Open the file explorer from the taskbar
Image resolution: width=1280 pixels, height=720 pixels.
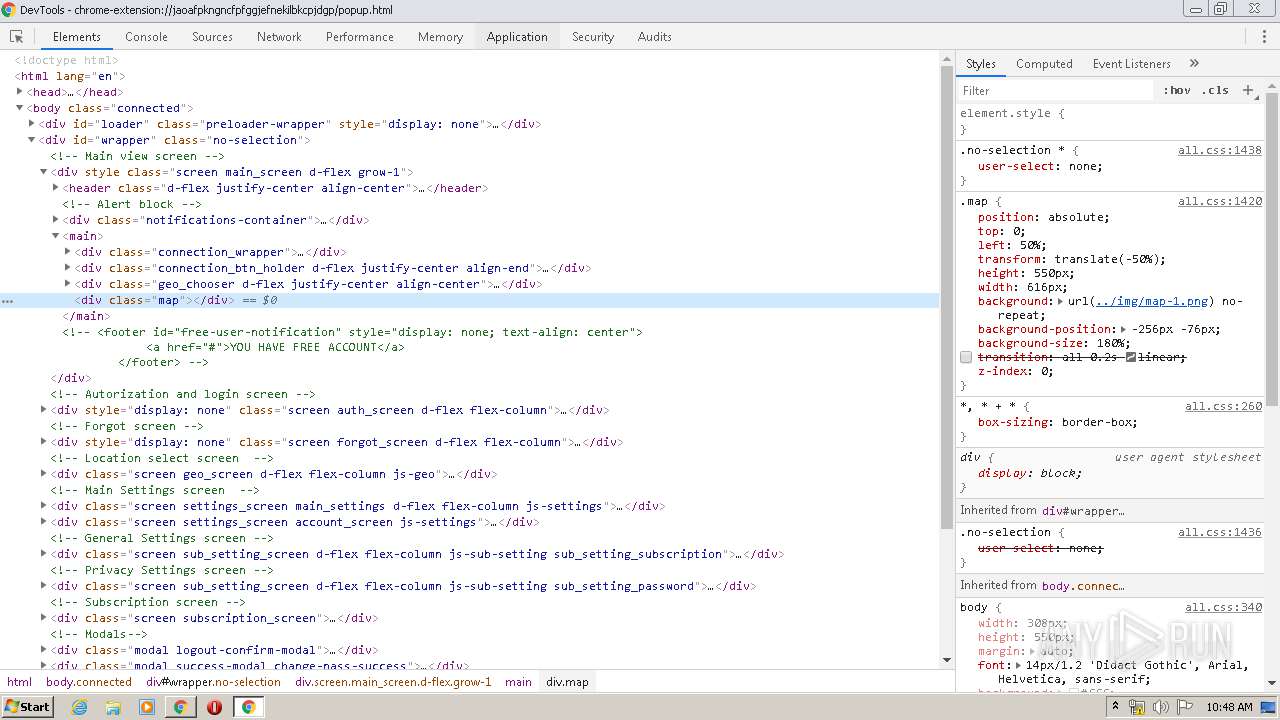[113, 707]
